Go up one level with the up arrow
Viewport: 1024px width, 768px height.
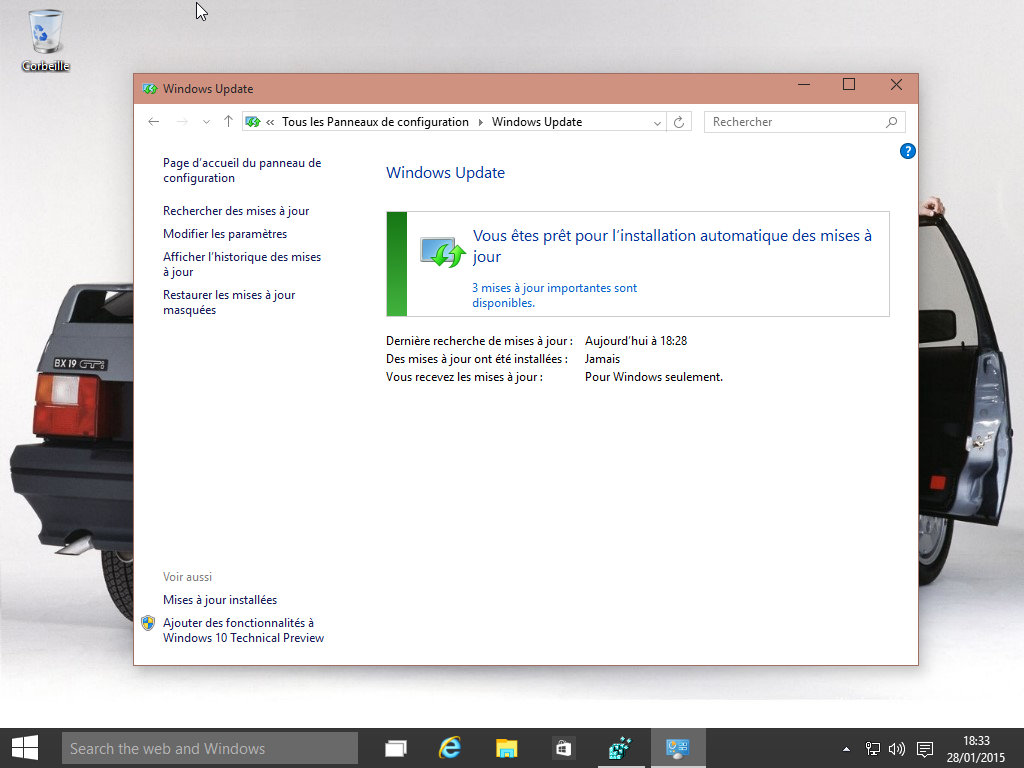point(228,122)
